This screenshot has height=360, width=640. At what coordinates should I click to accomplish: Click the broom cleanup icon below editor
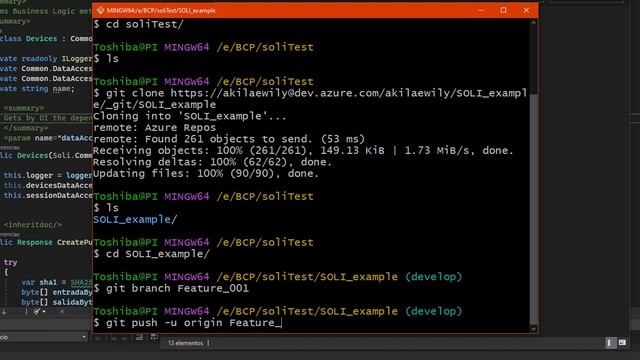37,312
